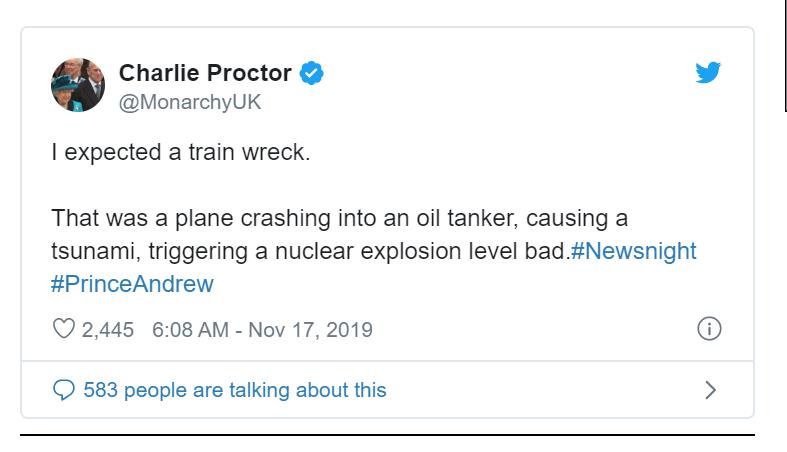The image size is (787, 452).
Task: Open "583 people are talking about this"
Action: tap(234, 389)
